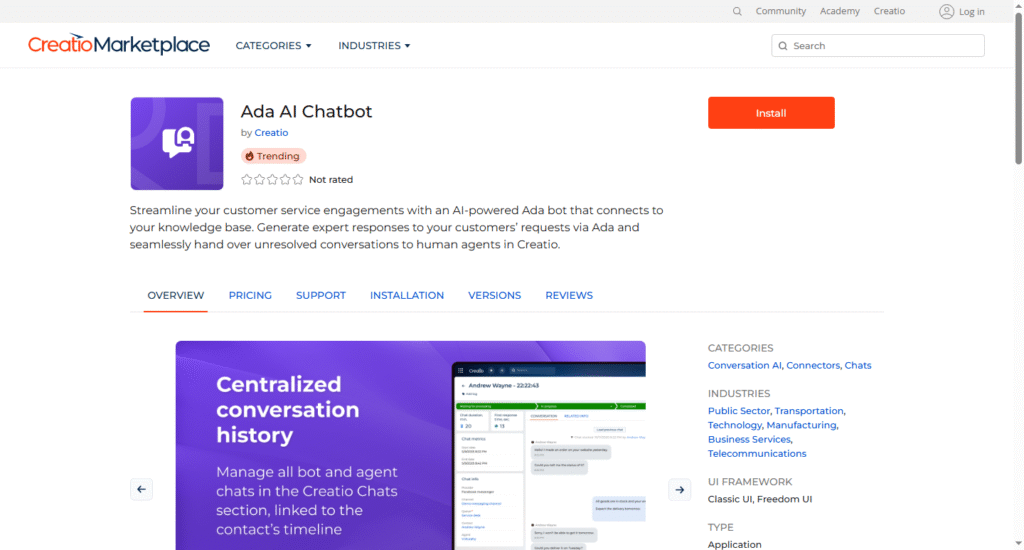1024x550 pixels.
Task: Go to previous slide with left arrow
Action: coord(141,489)
